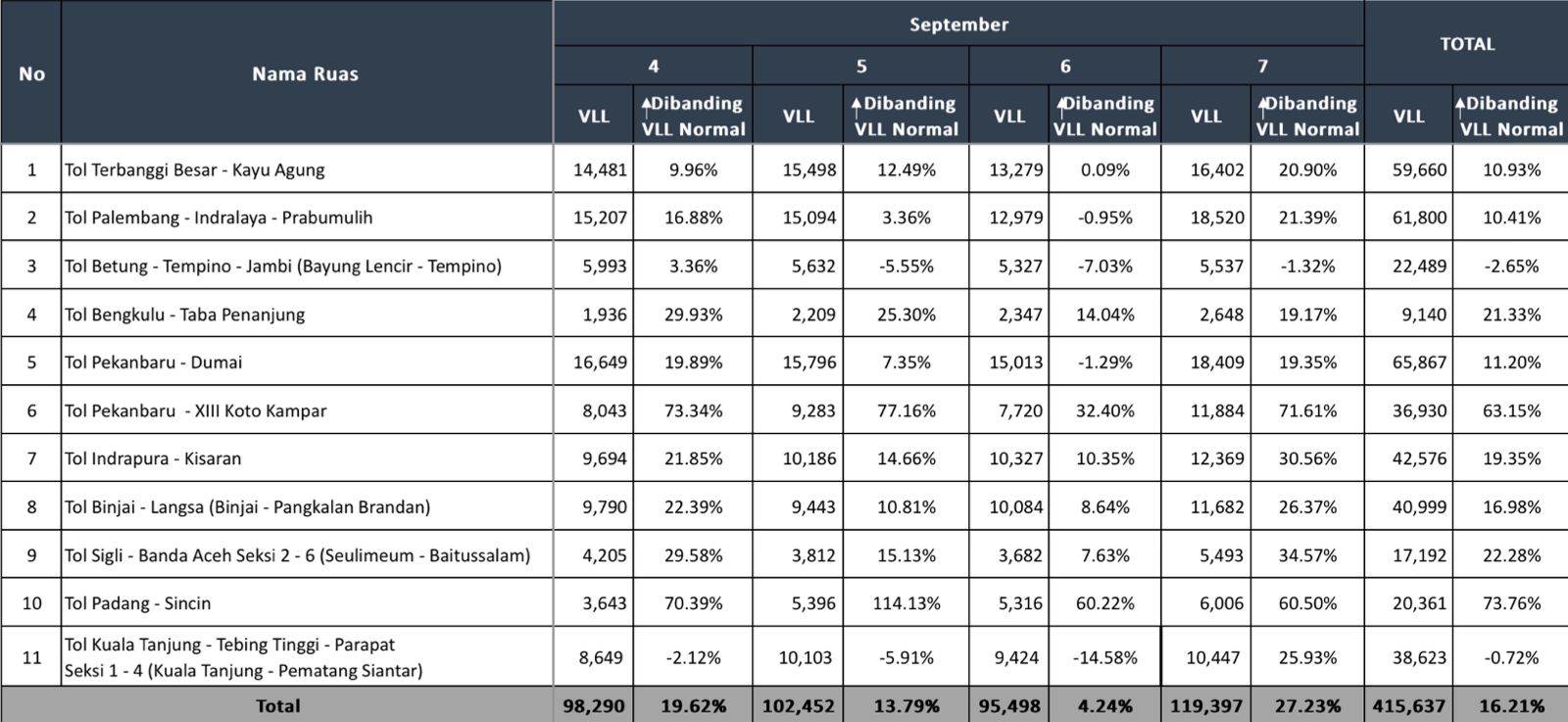
Task: Click the No column header
Action: [x=31, y=73]
